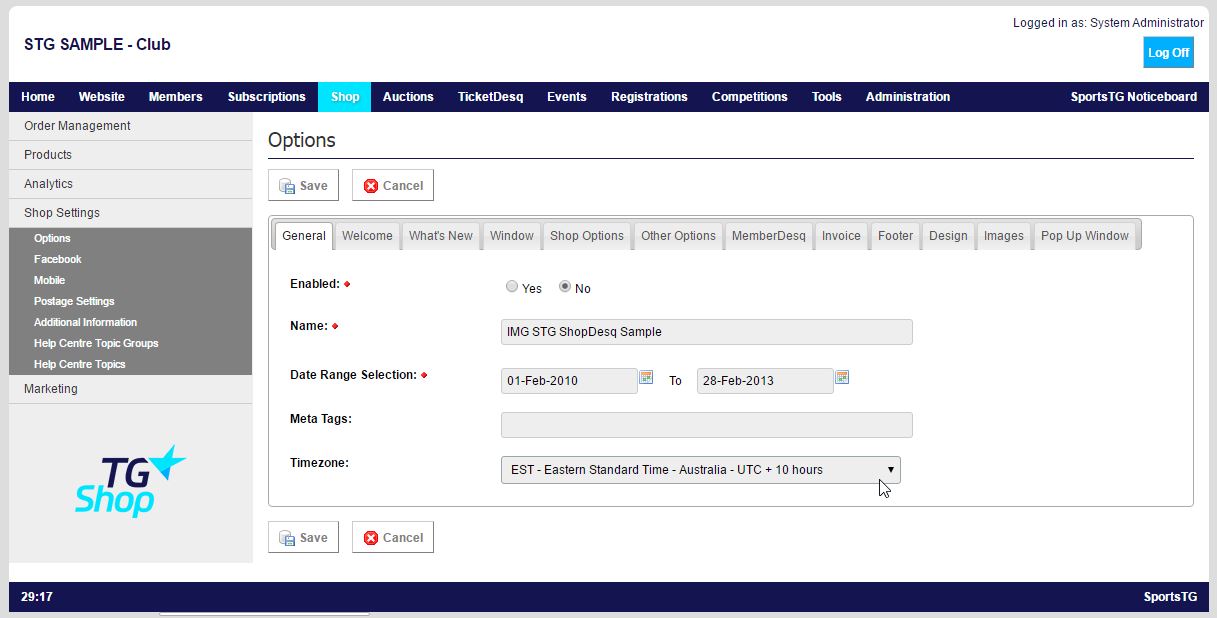
Task: Click the Meta Tags input field
Action: pyautogui.click(x=707, y=425)
